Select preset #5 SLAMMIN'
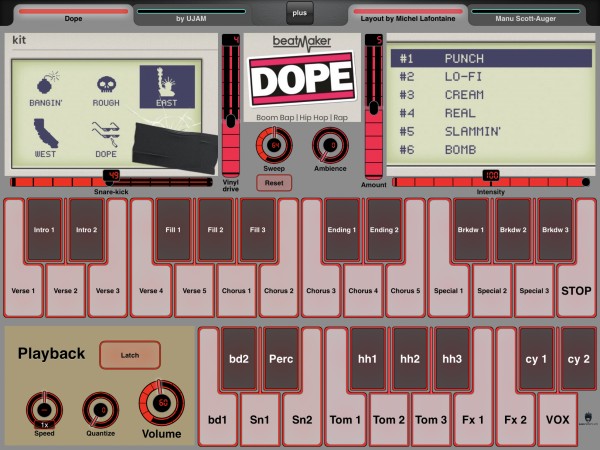Image resolution: width=600 pixels, height=450 pixels. tap(491, 132)
